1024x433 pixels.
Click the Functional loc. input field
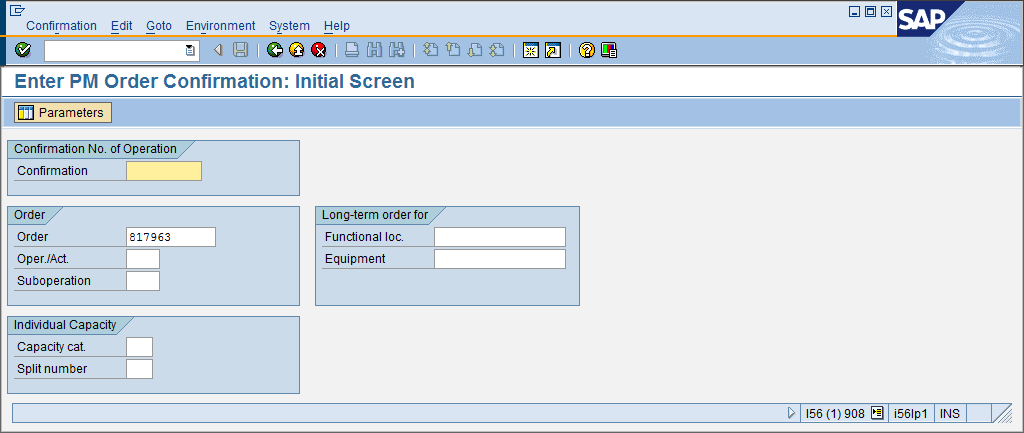tap(500, 237)
